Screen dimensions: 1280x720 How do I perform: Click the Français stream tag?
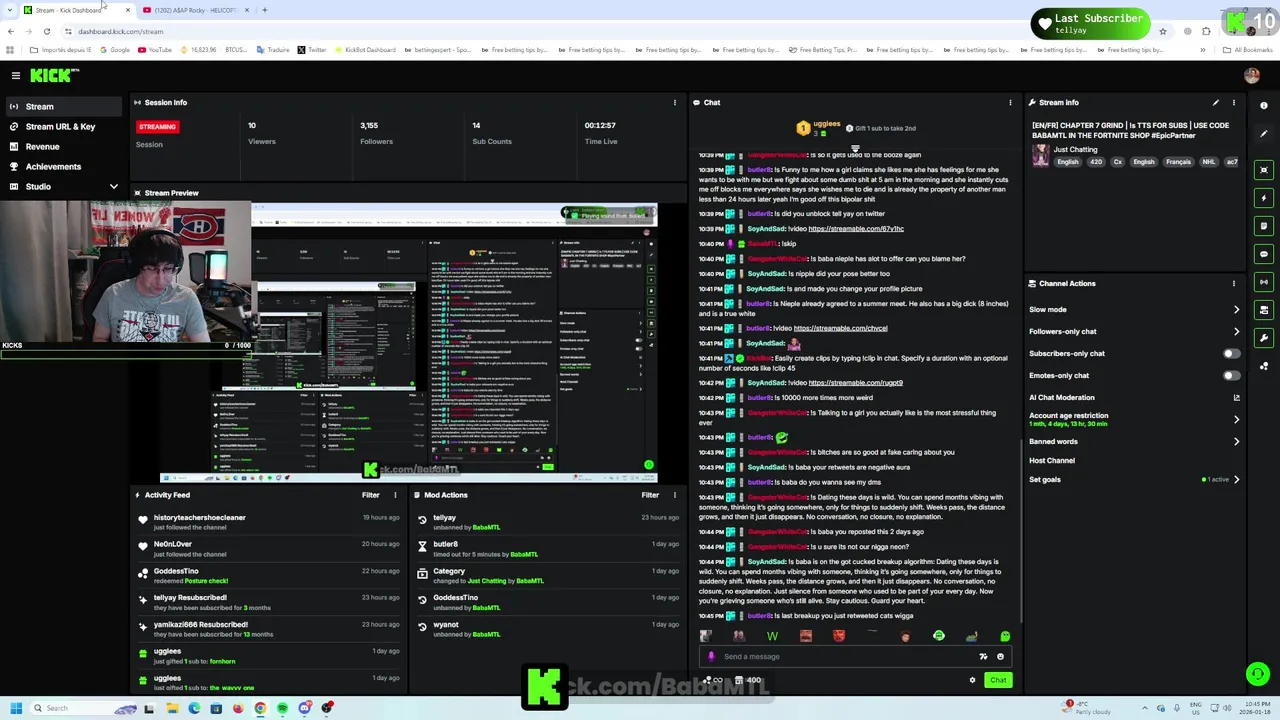pos(1178,162)
